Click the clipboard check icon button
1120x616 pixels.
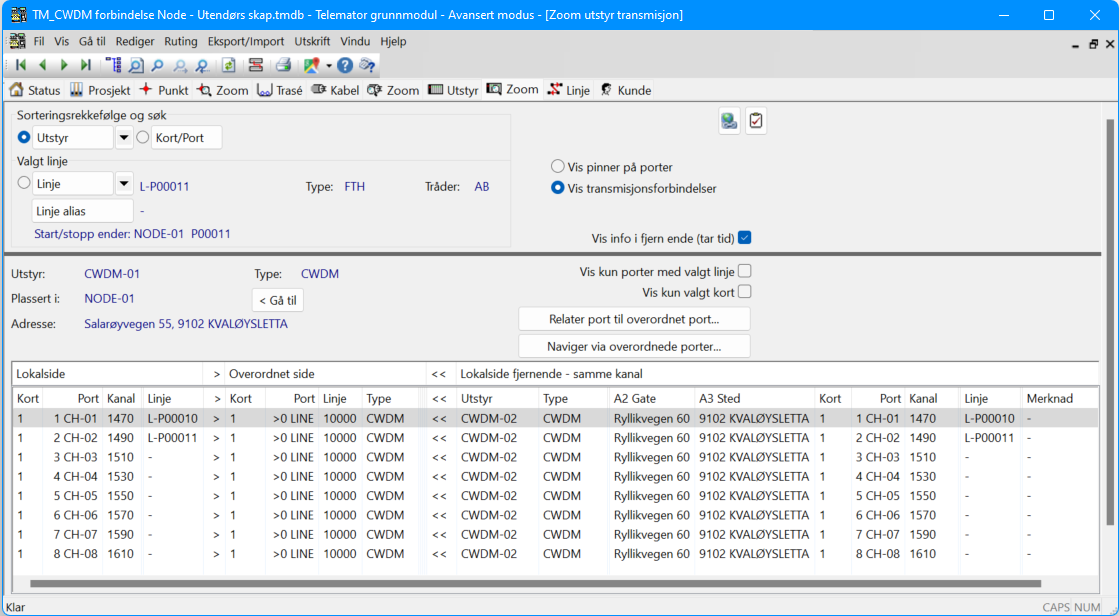(756, 121)
